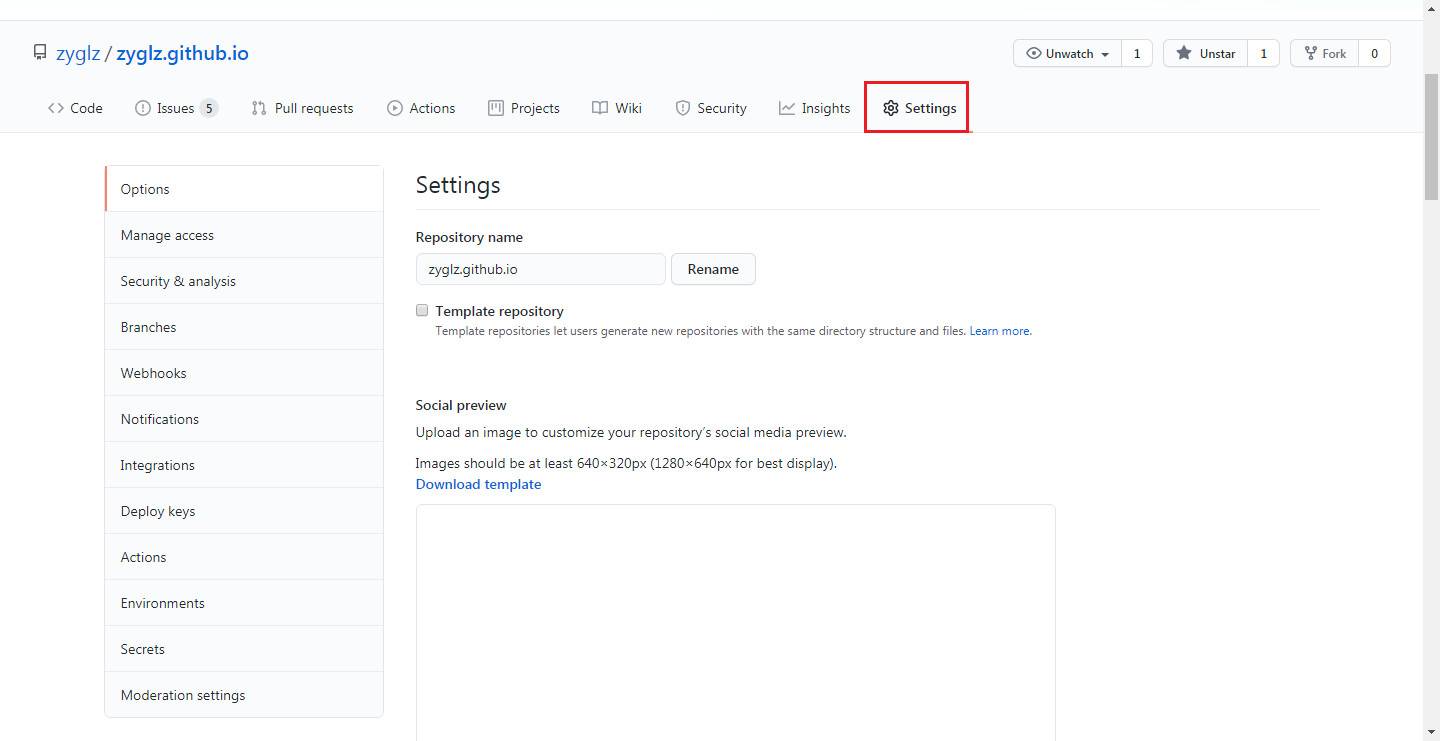This screenshot has width=1440, height=741.
Task: Click the Settings gear icon
Action: point(891,108)
